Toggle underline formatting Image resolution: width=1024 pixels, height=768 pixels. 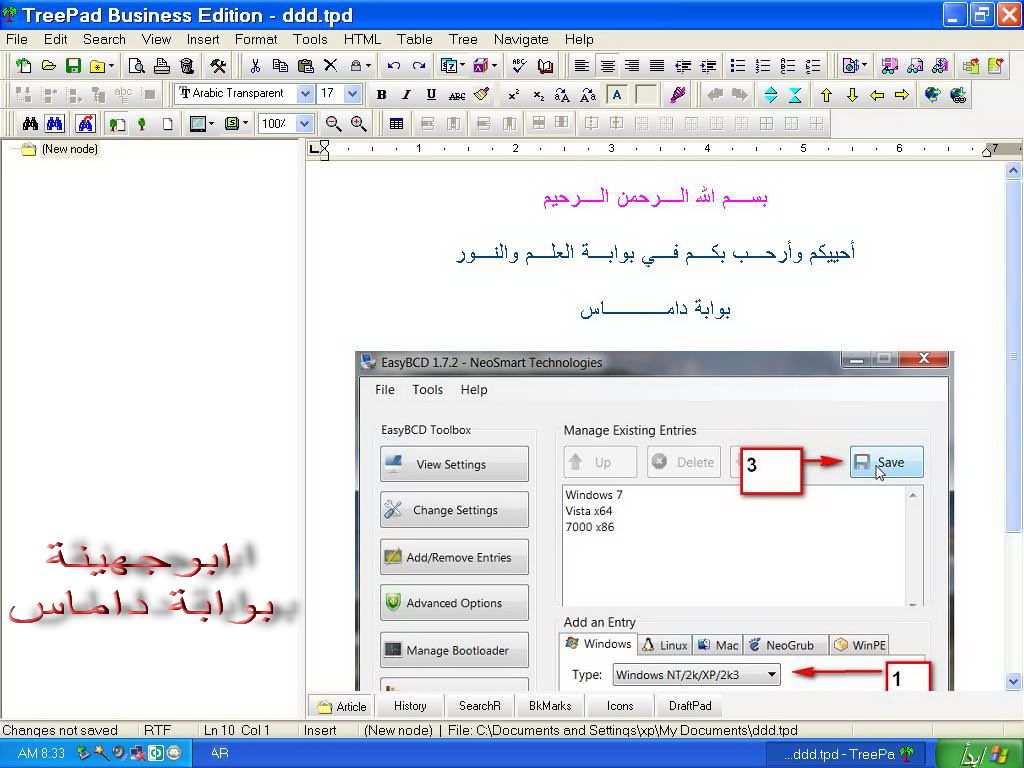coord(431,95)
